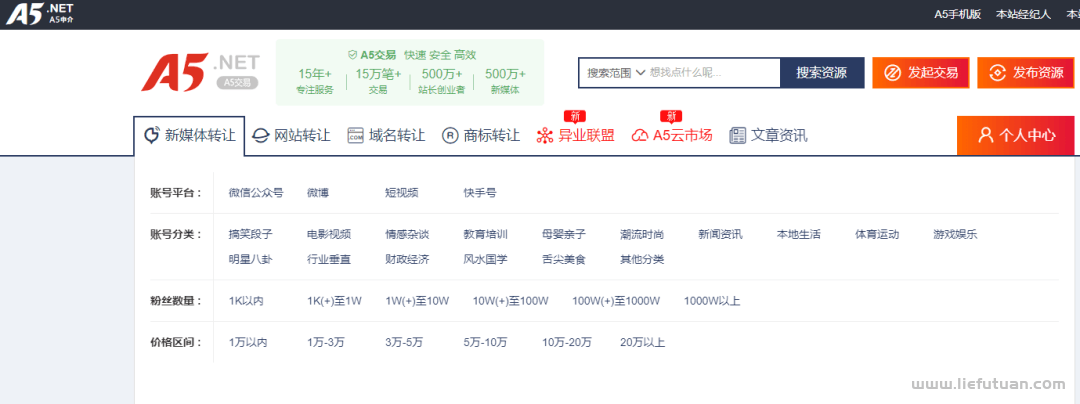Viewport: 1080px width, 404px height.
Task: Switch to 网站转让 tab
Action: click(x=291, y=136)
